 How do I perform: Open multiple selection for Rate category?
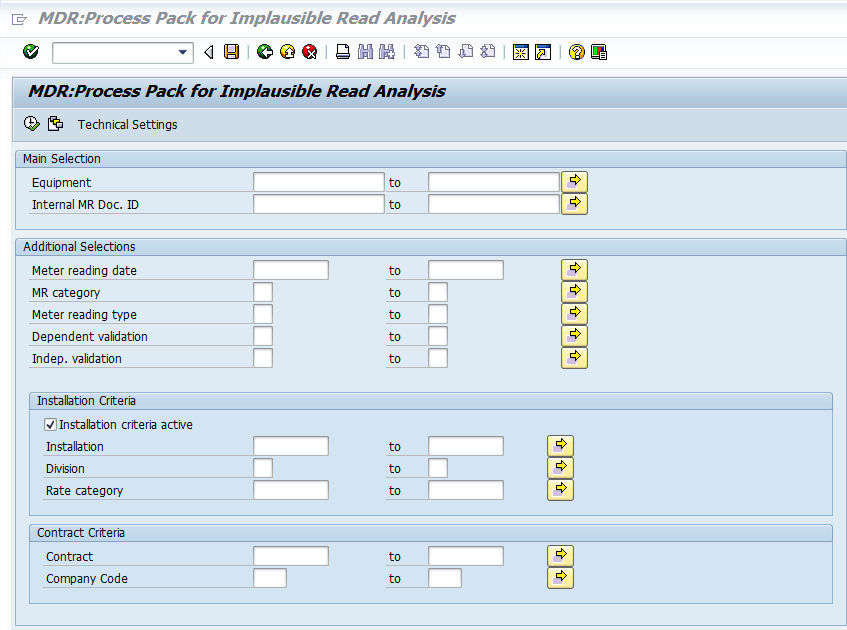(x=560, y=490)
